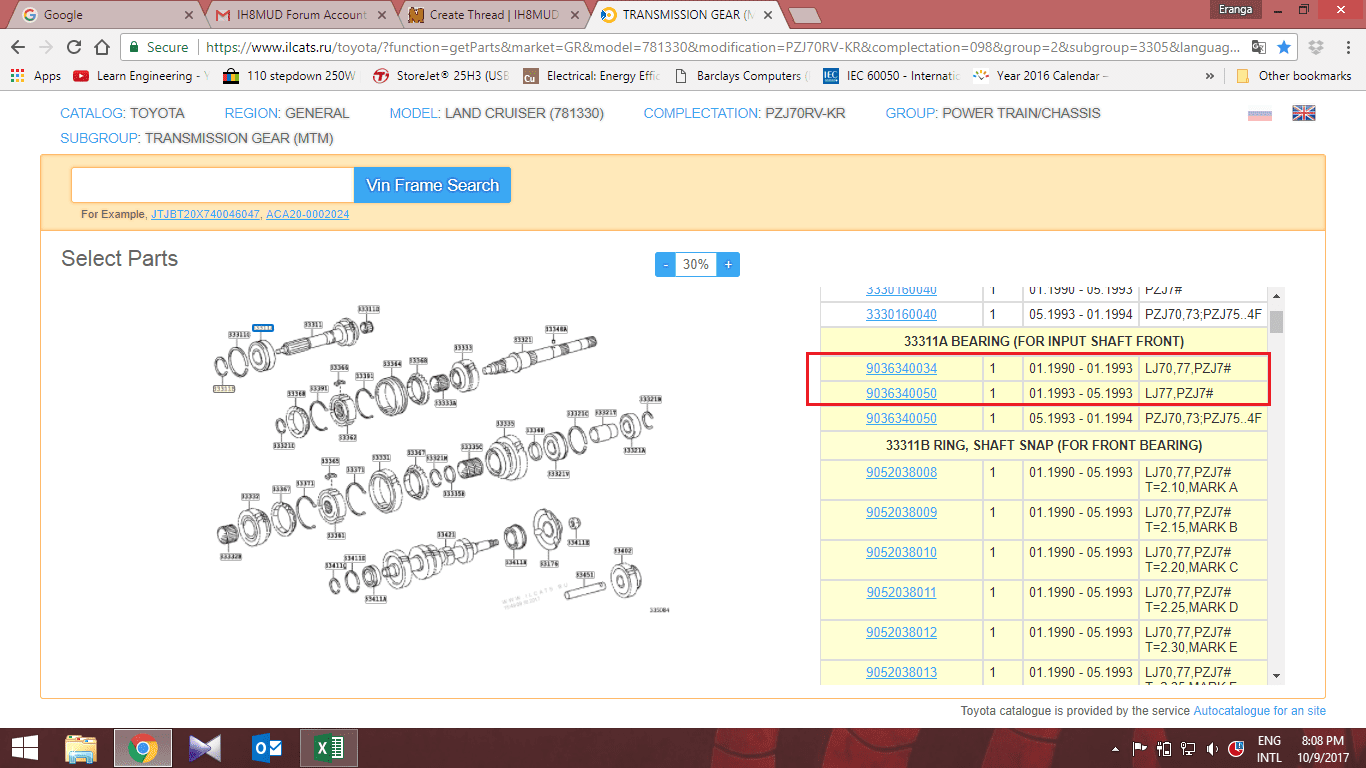The width and height of the screenshot is (1366, 768).
Task: Open the translate page icon in address bar
Action: pyautogui.click(x=1259, y=47)
